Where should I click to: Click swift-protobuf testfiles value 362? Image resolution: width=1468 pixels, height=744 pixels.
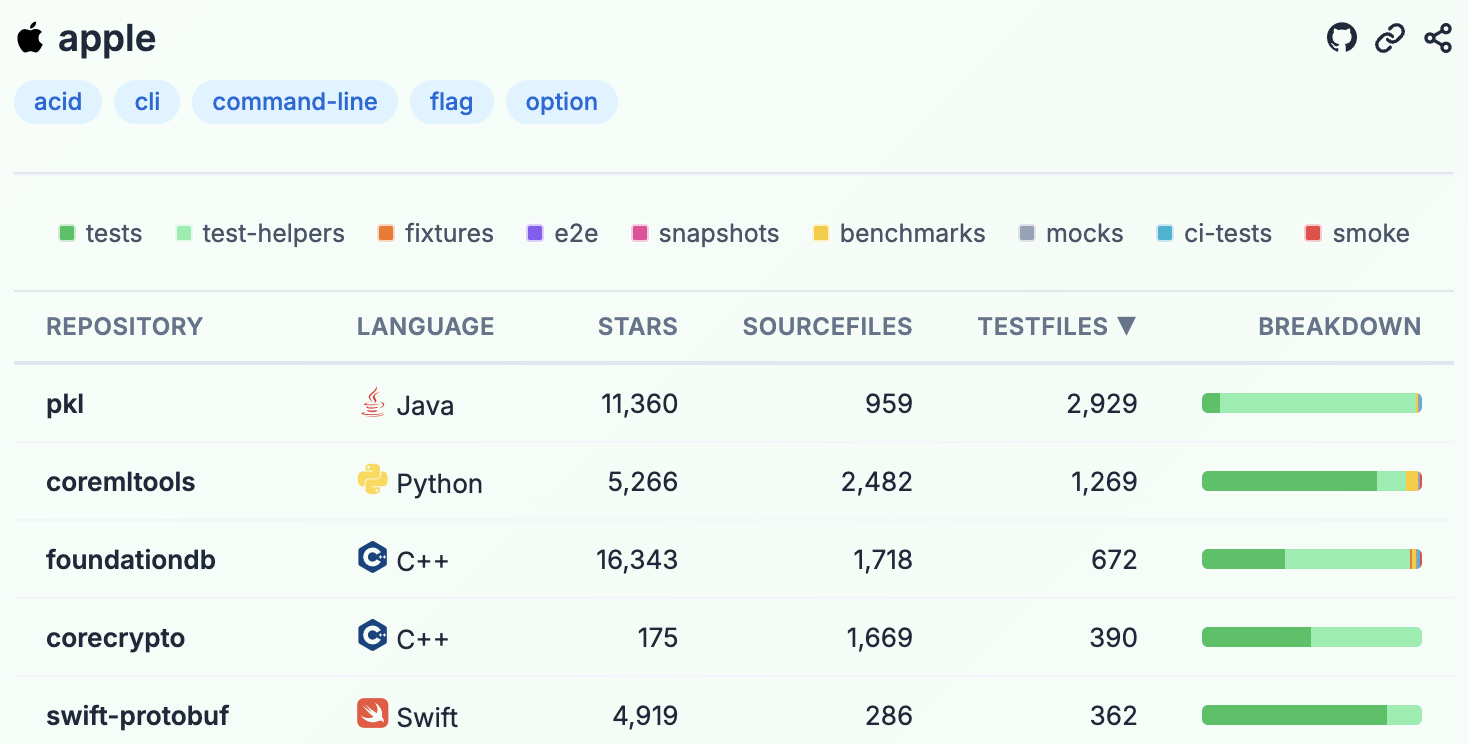tap(1115, 716)
